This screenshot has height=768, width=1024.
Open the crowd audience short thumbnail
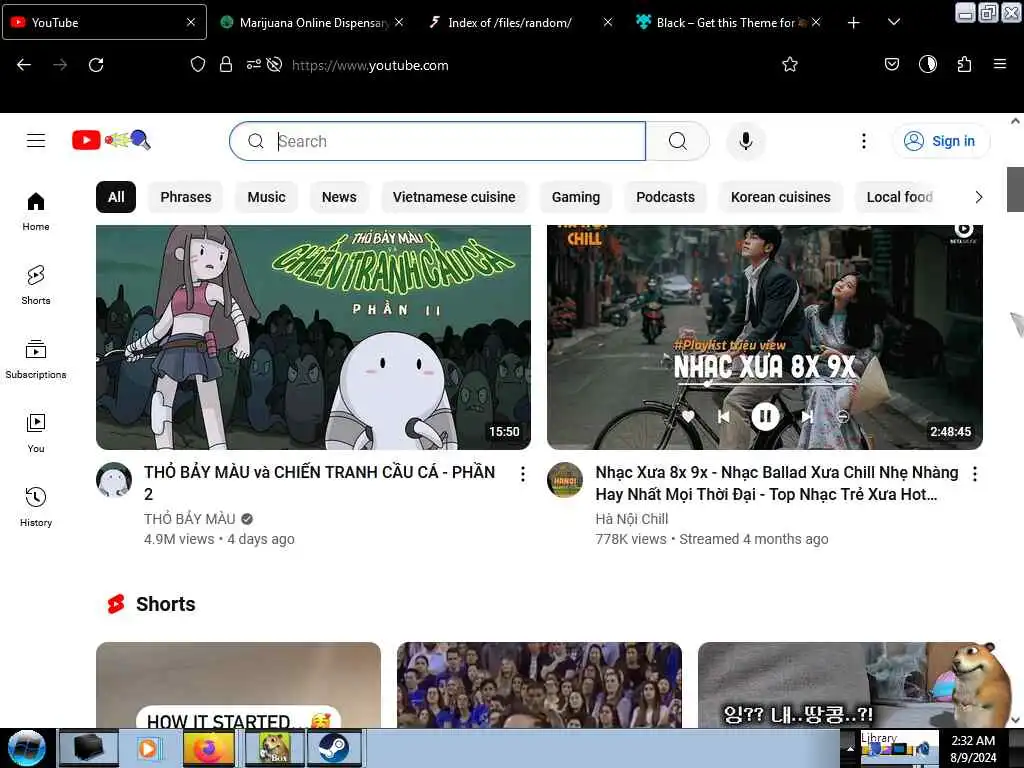click(539, 685)
